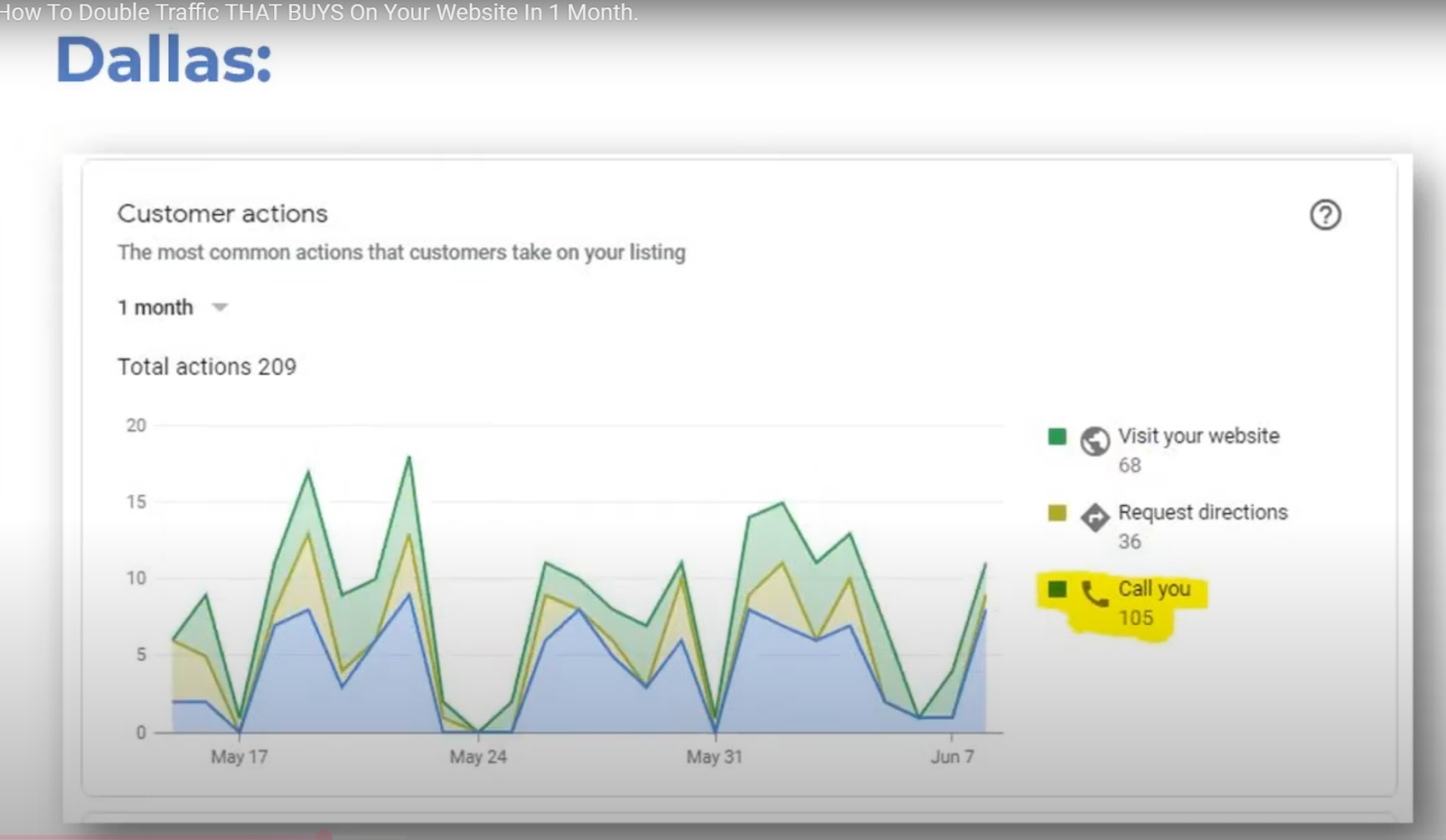
Task: Click the green Visit your website swatch
Action: (x=1056, y=437)
